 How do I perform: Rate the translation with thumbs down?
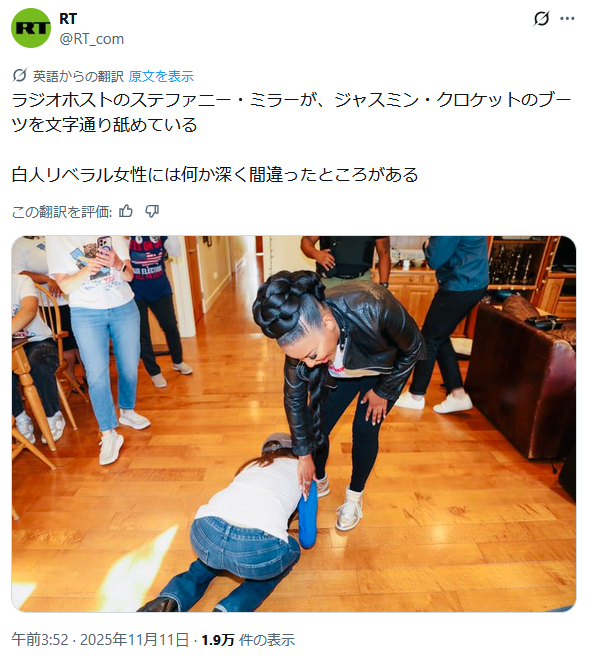tap(151, 212)
